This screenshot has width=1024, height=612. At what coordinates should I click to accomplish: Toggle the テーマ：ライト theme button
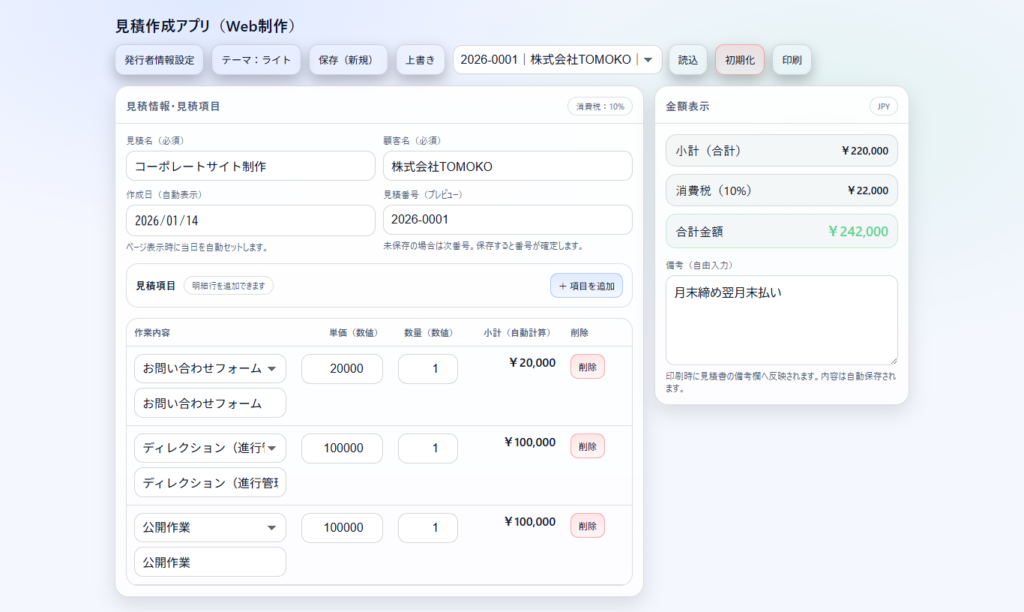[x=256, y=60]
